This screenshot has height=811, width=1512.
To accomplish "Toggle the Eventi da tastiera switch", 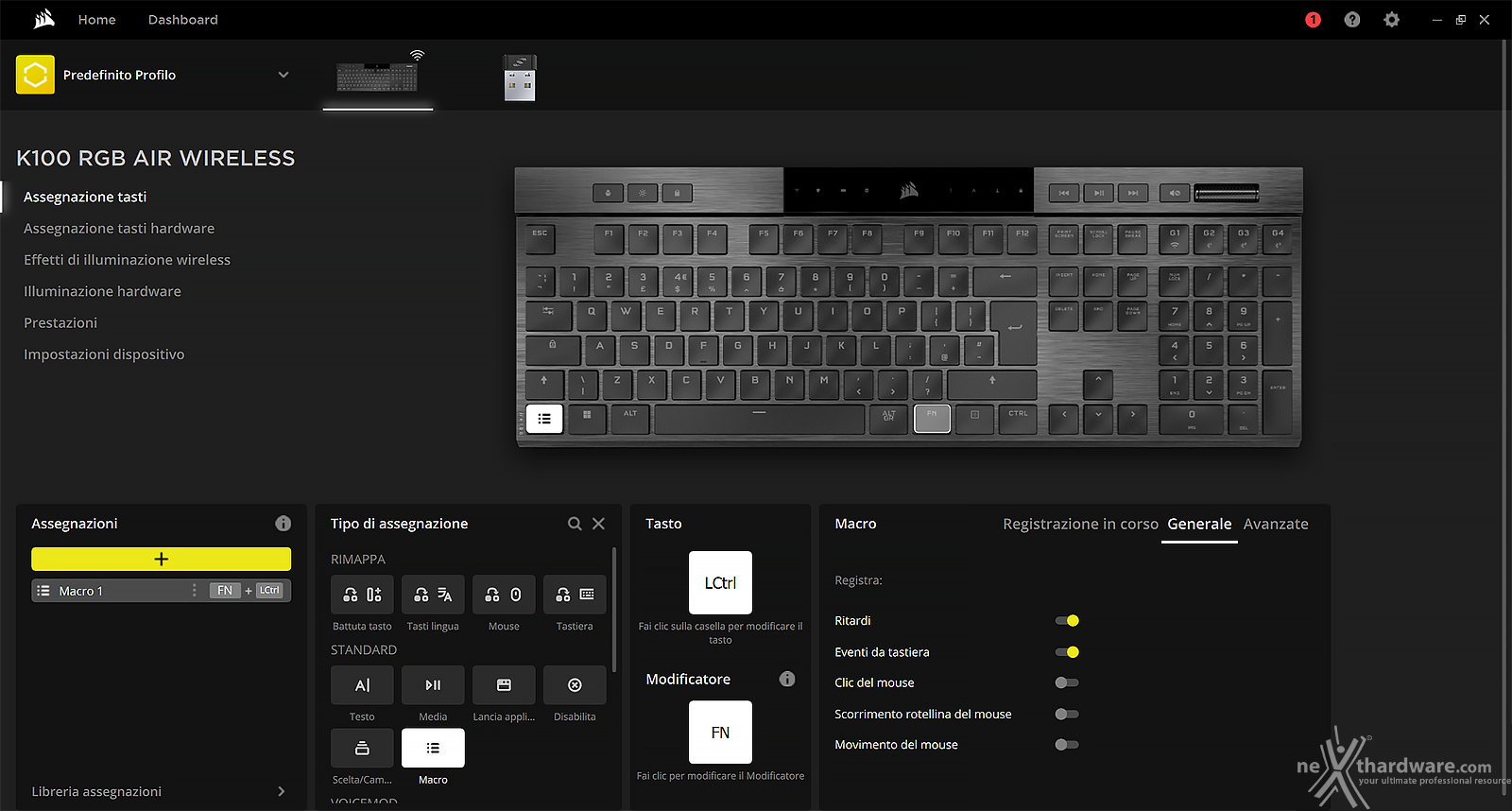I will (1067, 652).
